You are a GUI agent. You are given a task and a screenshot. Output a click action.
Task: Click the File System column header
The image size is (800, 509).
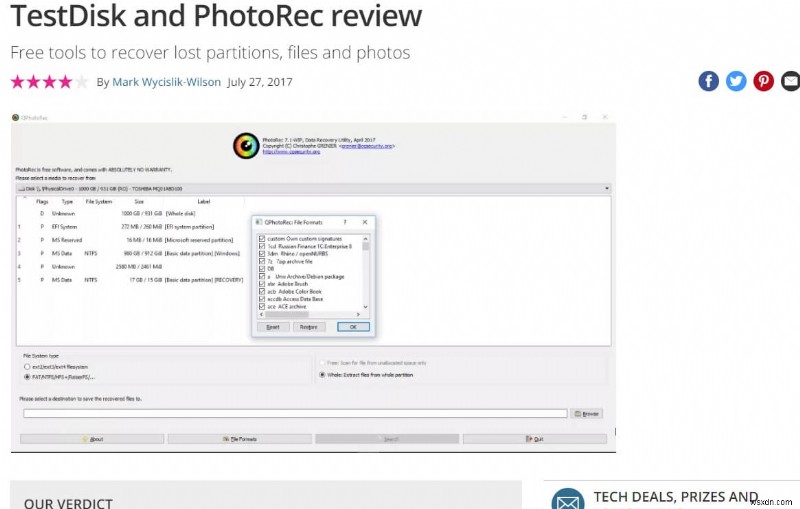[x=98, y=202]
